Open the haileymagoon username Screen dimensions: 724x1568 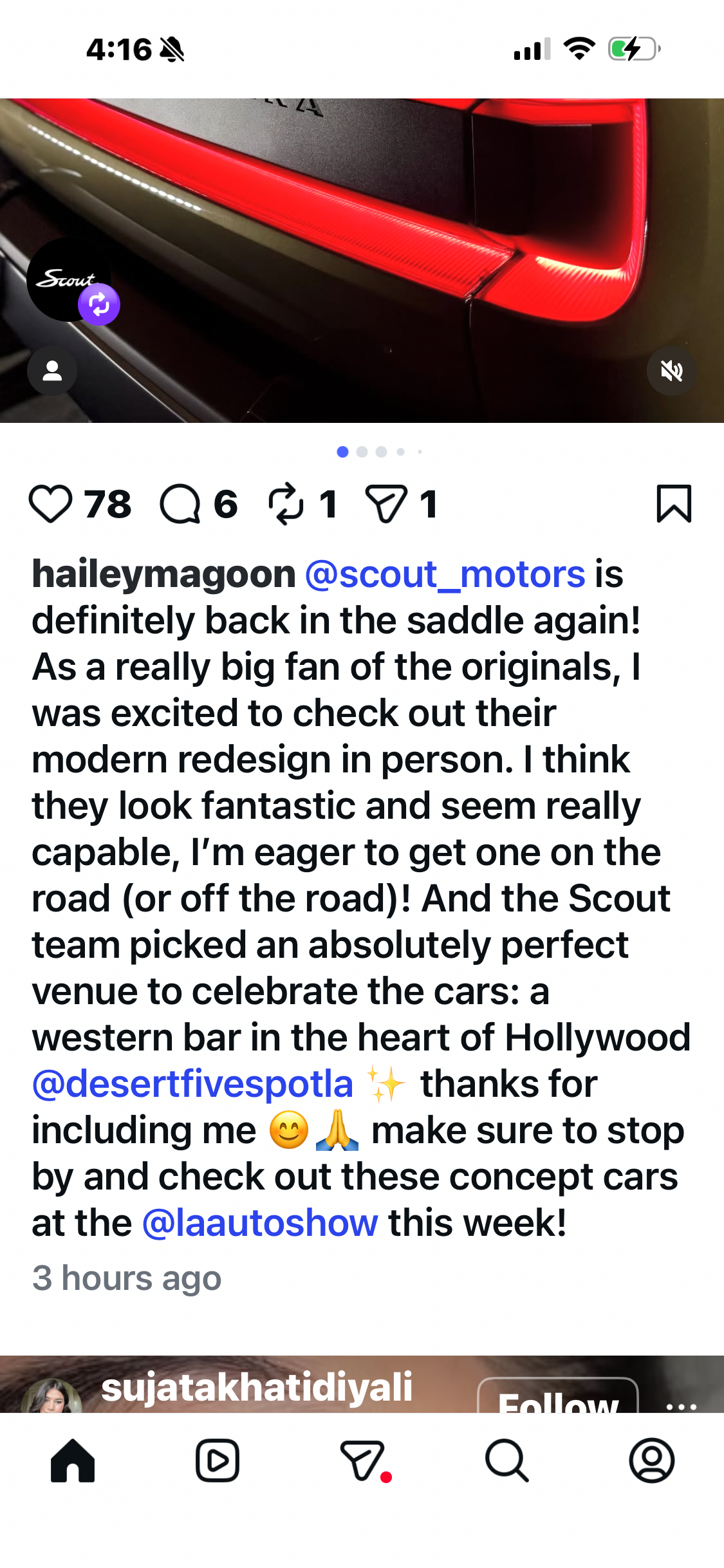click(163, 574)
